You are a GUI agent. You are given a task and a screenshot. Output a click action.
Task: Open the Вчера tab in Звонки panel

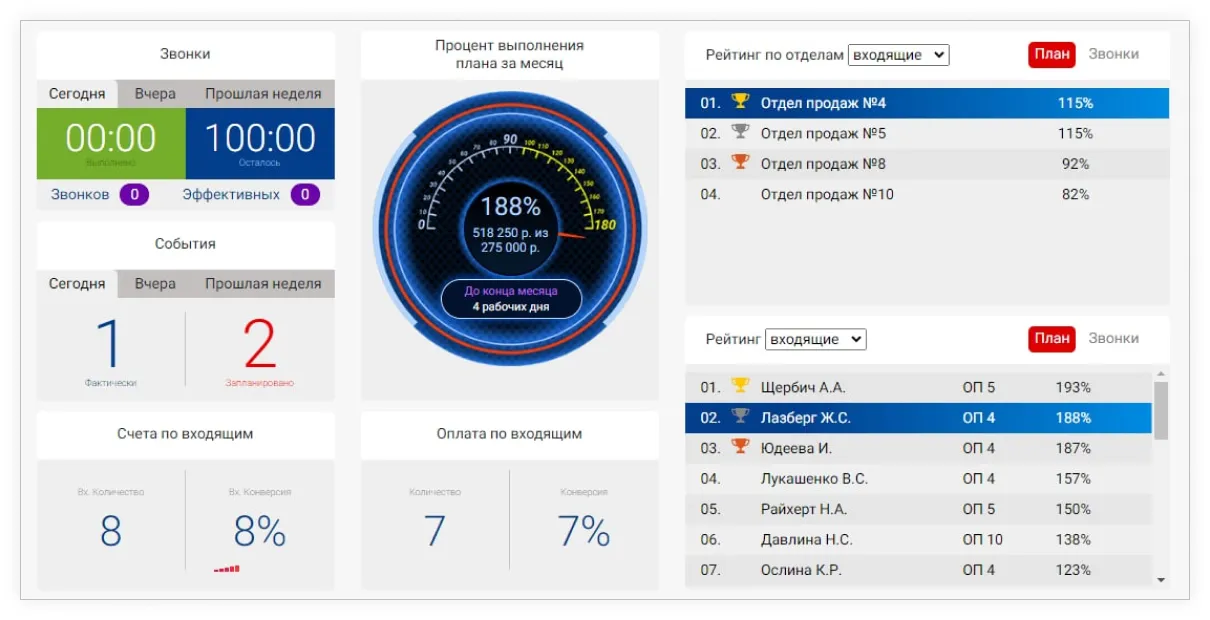pyautogui.click(x=155, y=94)
